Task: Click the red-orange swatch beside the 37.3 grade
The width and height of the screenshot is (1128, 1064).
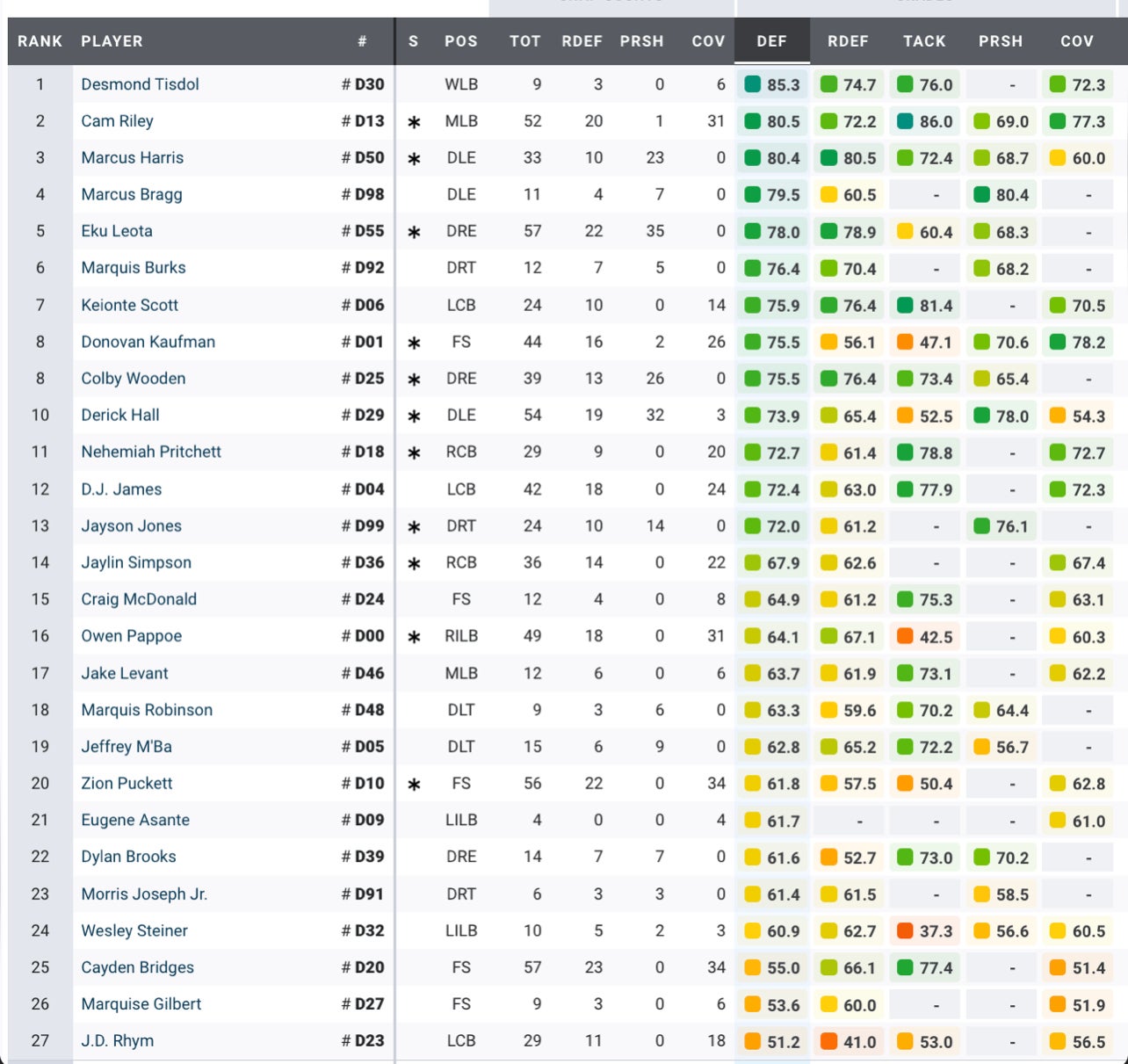Action: tap(905, 930)
